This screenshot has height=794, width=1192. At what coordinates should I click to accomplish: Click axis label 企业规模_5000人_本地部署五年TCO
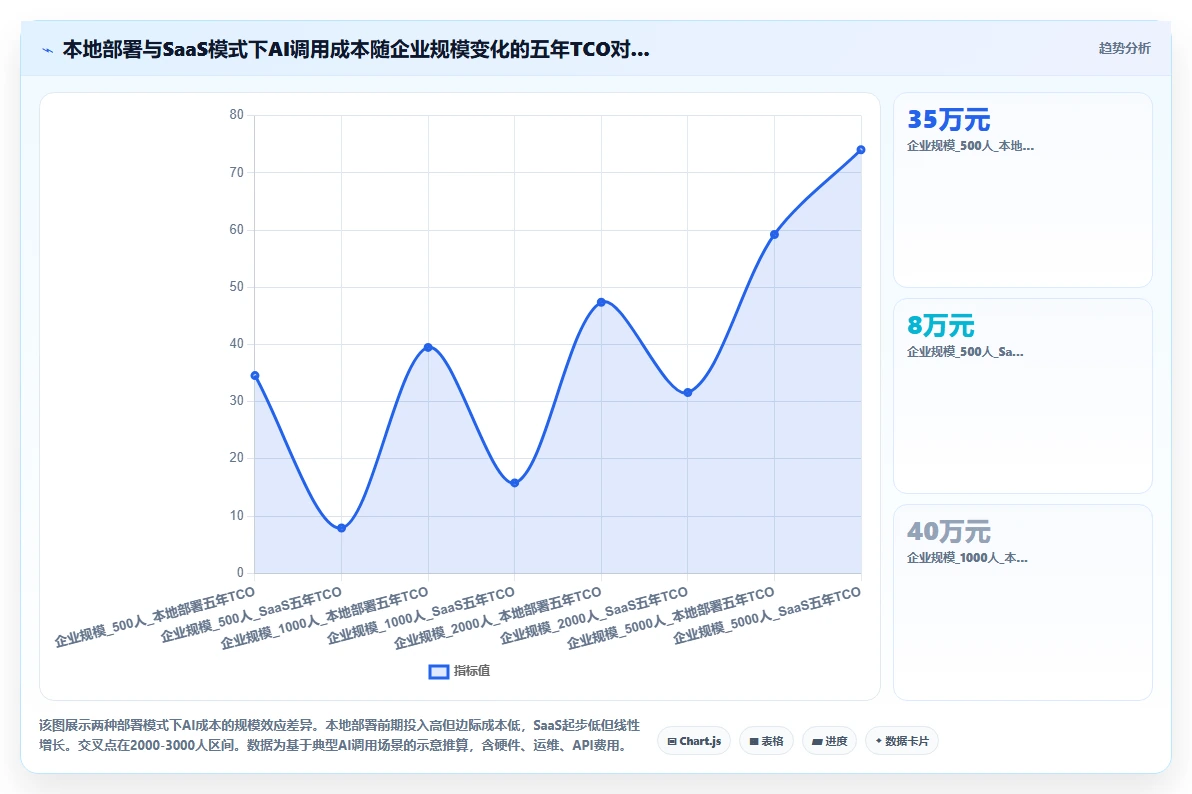(x=671, y=618)
